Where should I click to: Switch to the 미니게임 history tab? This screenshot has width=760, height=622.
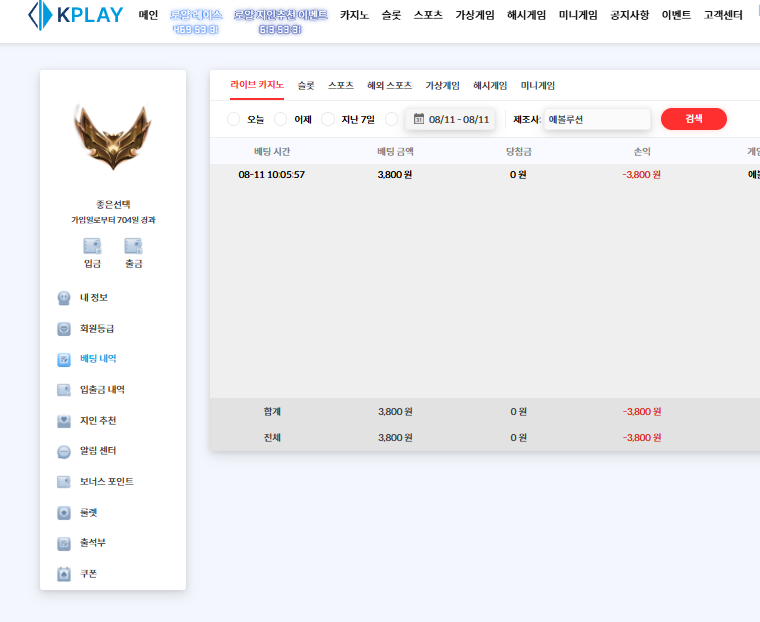(x=538, y=86)
